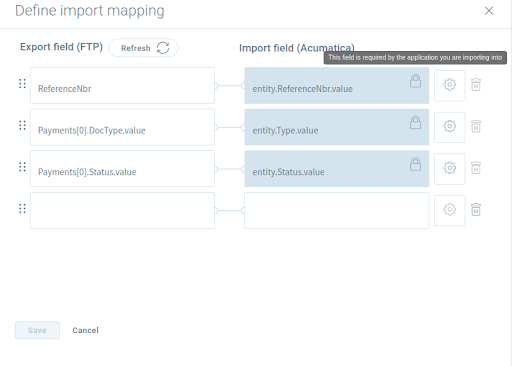
Task: Open settings gear for the empty mapping row
Action: coord(450,210)
